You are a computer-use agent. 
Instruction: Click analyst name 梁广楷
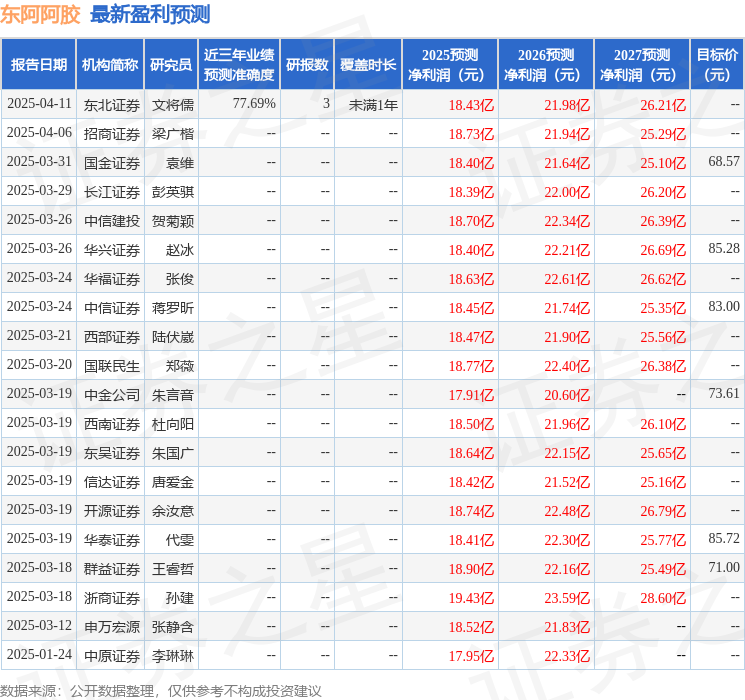click(x=173, y=134)
